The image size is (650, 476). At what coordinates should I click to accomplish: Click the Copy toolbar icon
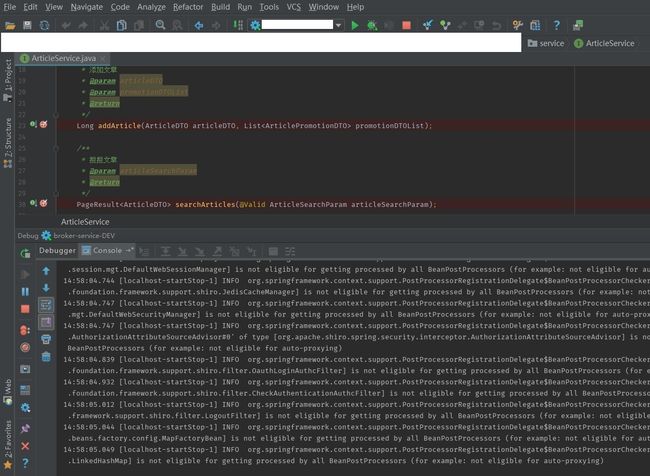[x=121, y=25]
